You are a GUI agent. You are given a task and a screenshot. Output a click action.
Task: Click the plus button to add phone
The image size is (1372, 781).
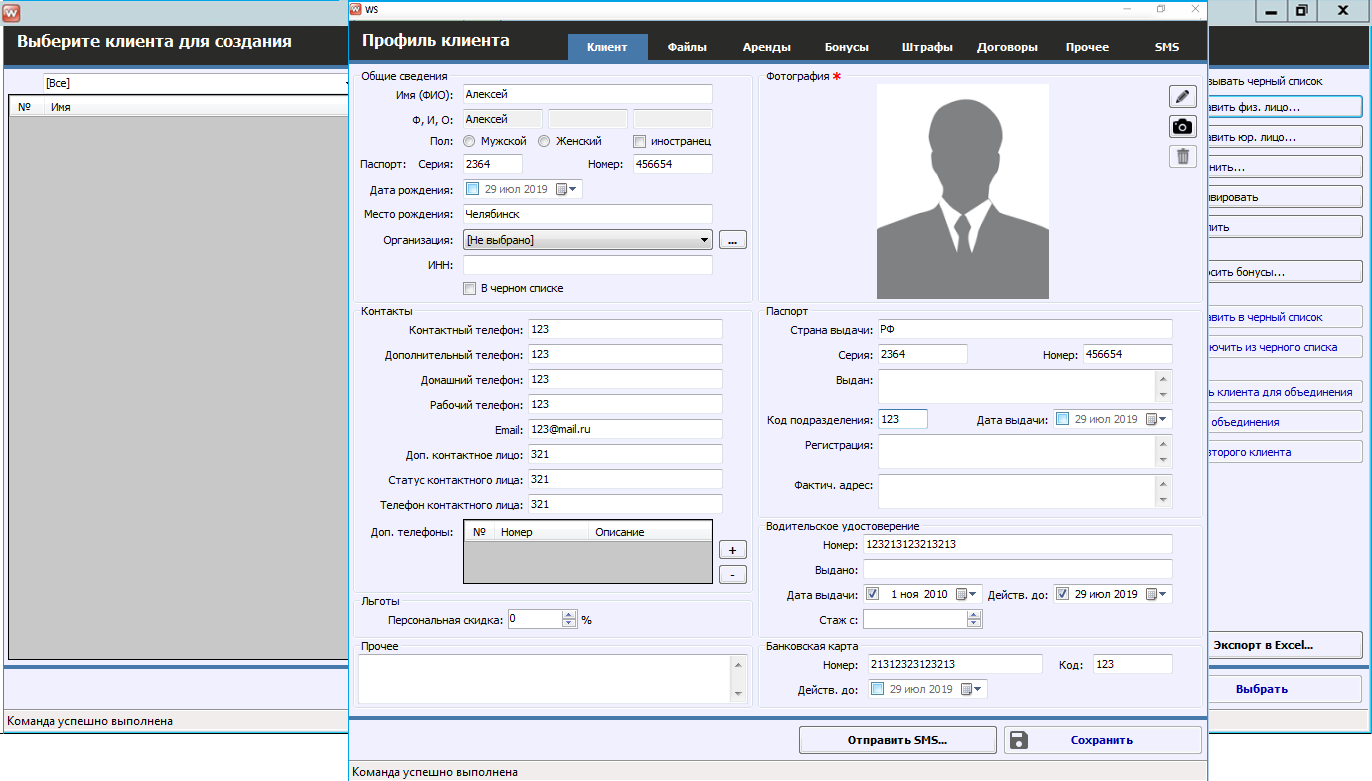(x=733, y=550)
